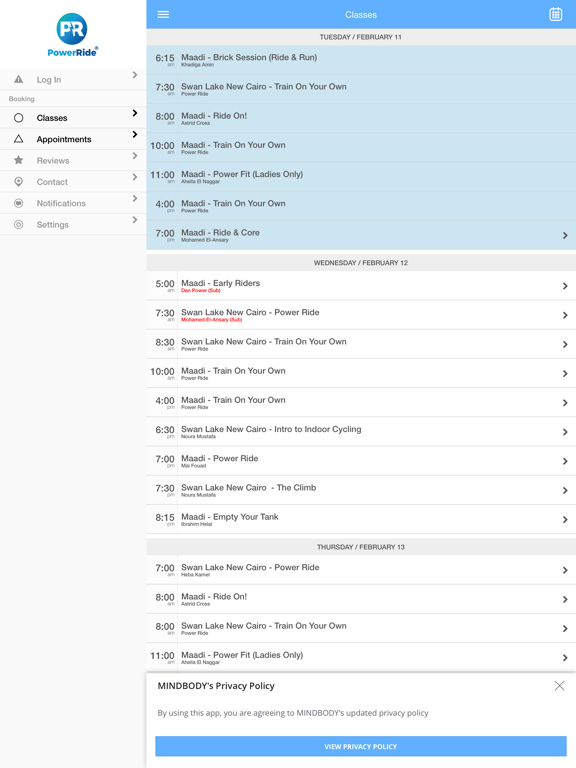
Task: Open Thursday 8:00 Maadi Ride On! class
Action: tap(361, 600)
